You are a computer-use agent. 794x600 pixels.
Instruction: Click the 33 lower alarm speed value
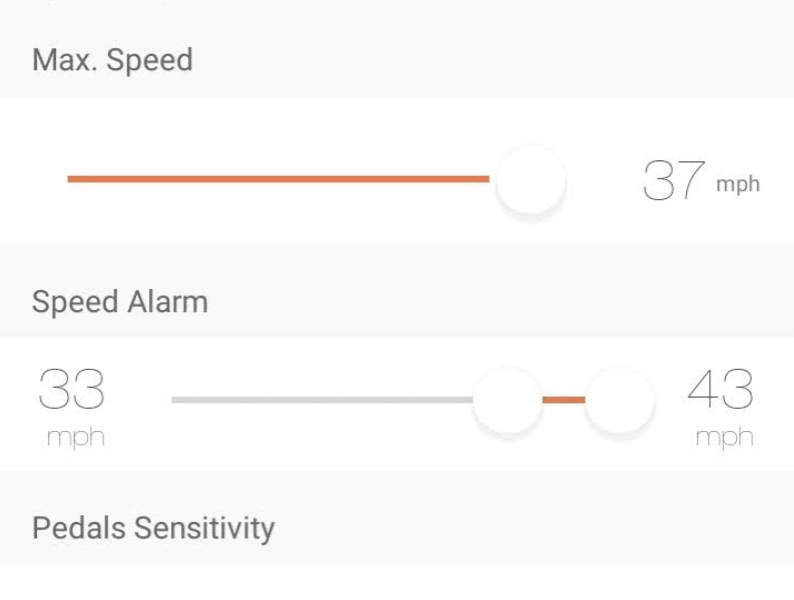coord(72,389)
